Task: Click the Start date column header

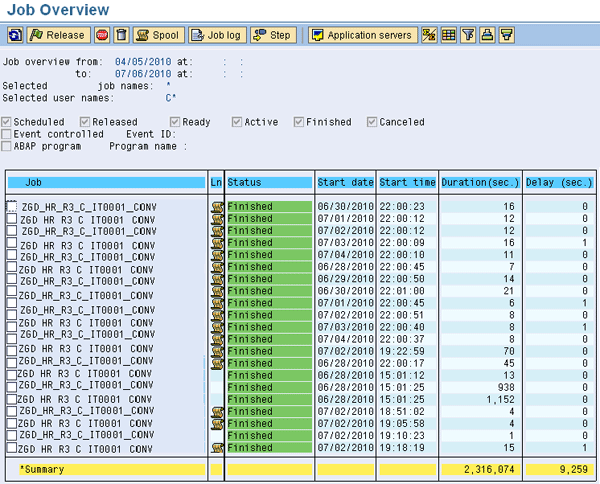Action: pyautogui.click(x=345, y=183)
